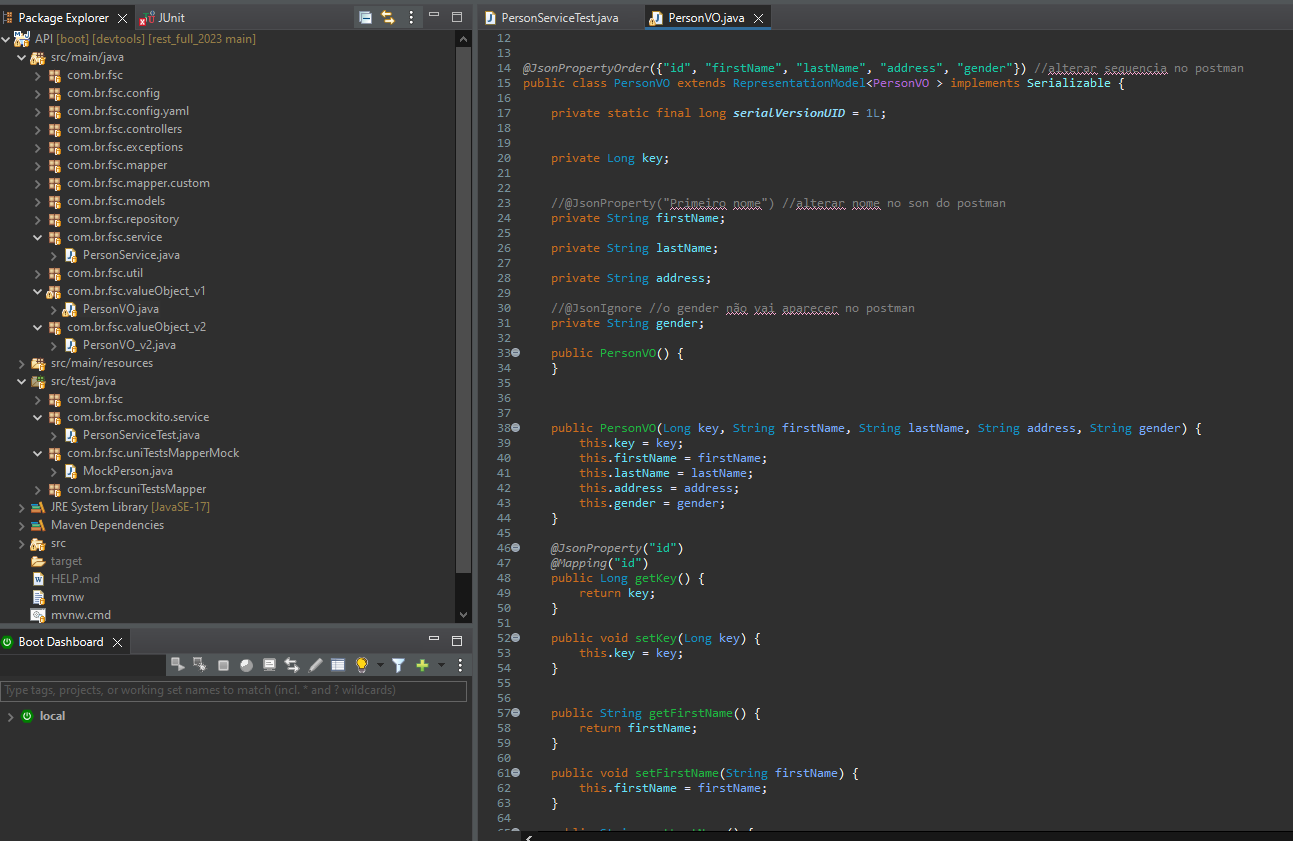Screen dimensions: 1293x841
Task: Click the Boot Dashboard open console icon
Action: (269, 665)
